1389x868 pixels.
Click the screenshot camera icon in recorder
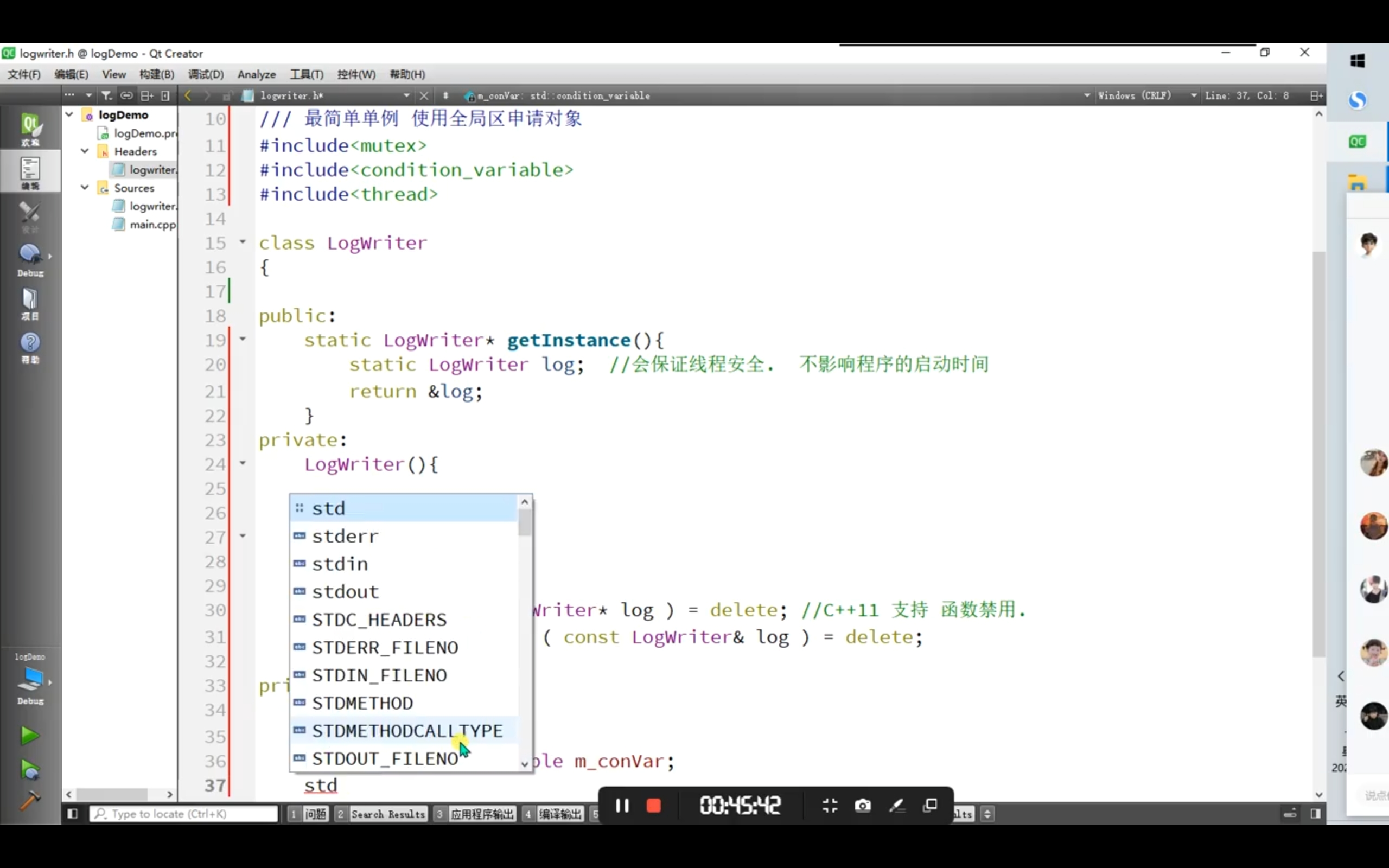(862, 806)
